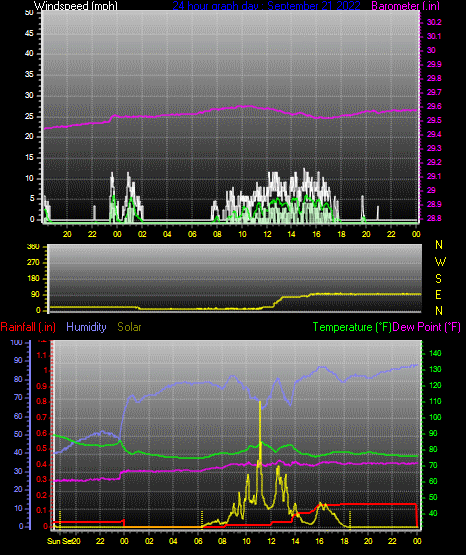Screen dimensions: 466x555
Task: Click the 130 temperature axis value
Action: 435,370
